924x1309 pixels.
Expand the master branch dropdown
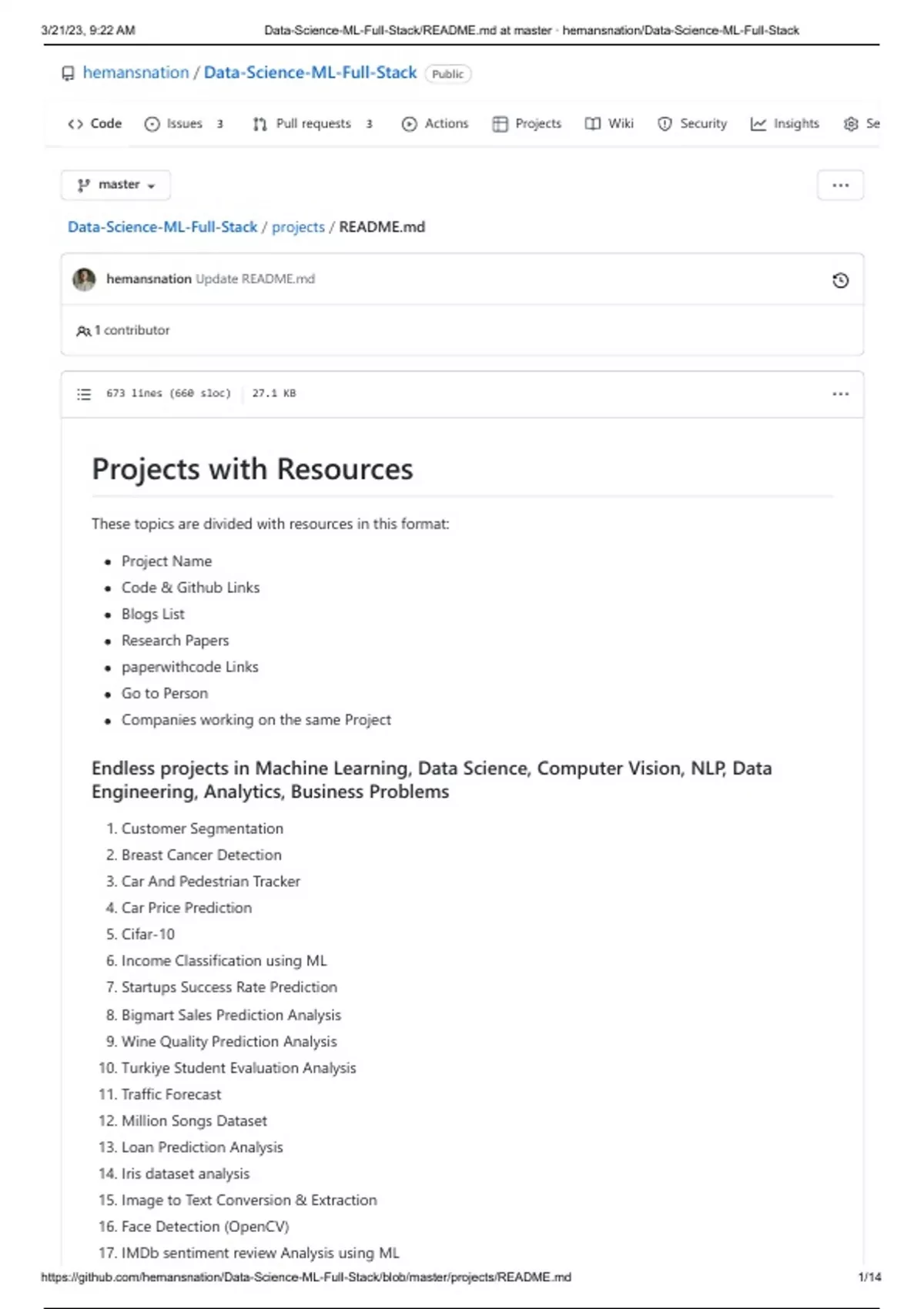pos(115,185)
